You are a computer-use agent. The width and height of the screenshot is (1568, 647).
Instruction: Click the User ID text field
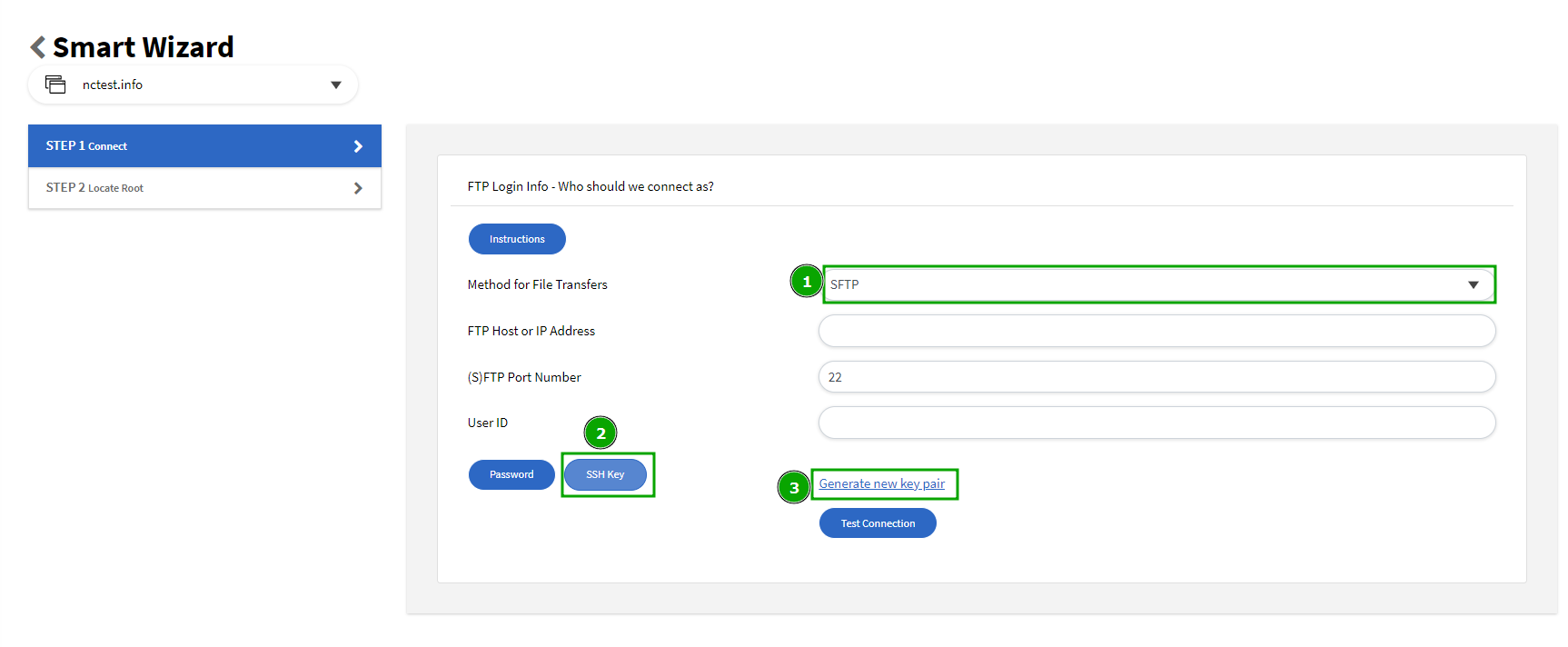tap(1156, 423)
